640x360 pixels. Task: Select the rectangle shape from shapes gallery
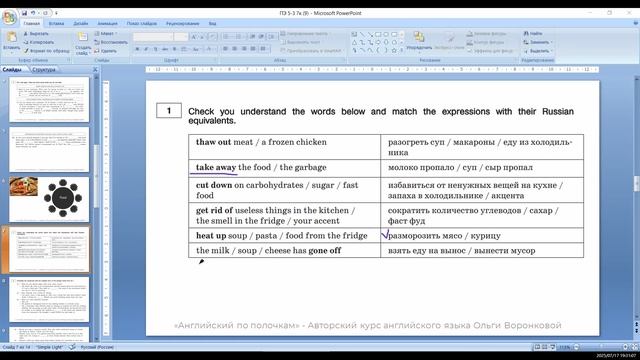point(378,34)
